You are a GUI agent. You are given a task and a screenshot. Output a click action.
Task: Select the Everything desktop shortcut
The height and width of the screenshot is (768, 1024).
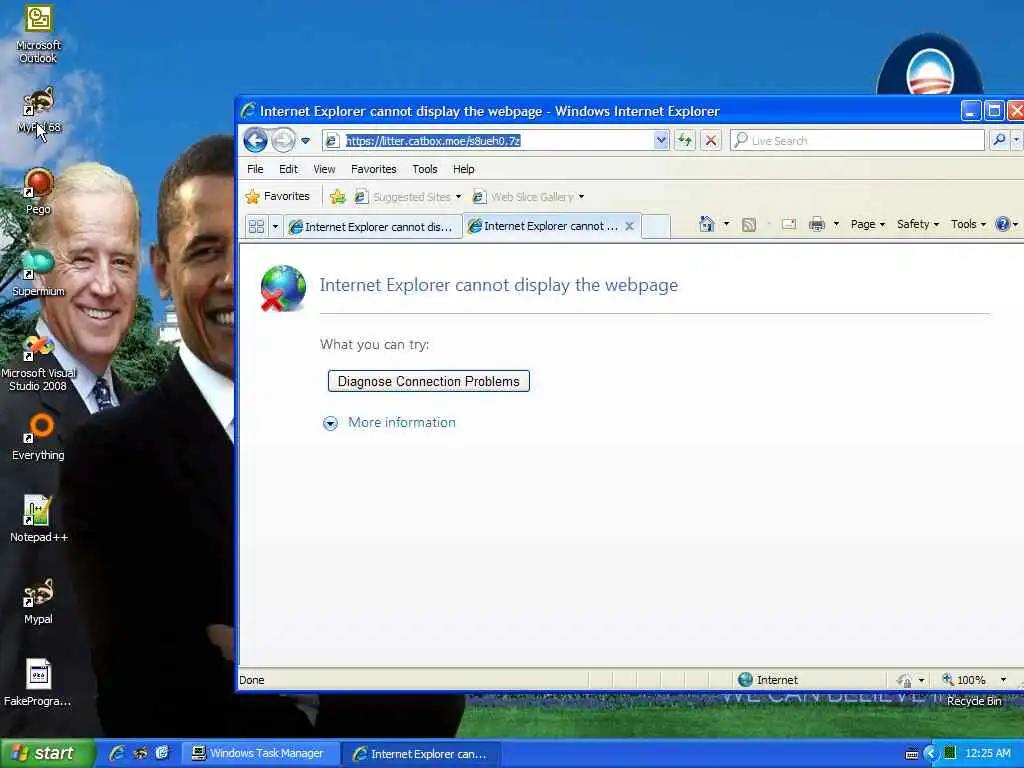(38, 436)
